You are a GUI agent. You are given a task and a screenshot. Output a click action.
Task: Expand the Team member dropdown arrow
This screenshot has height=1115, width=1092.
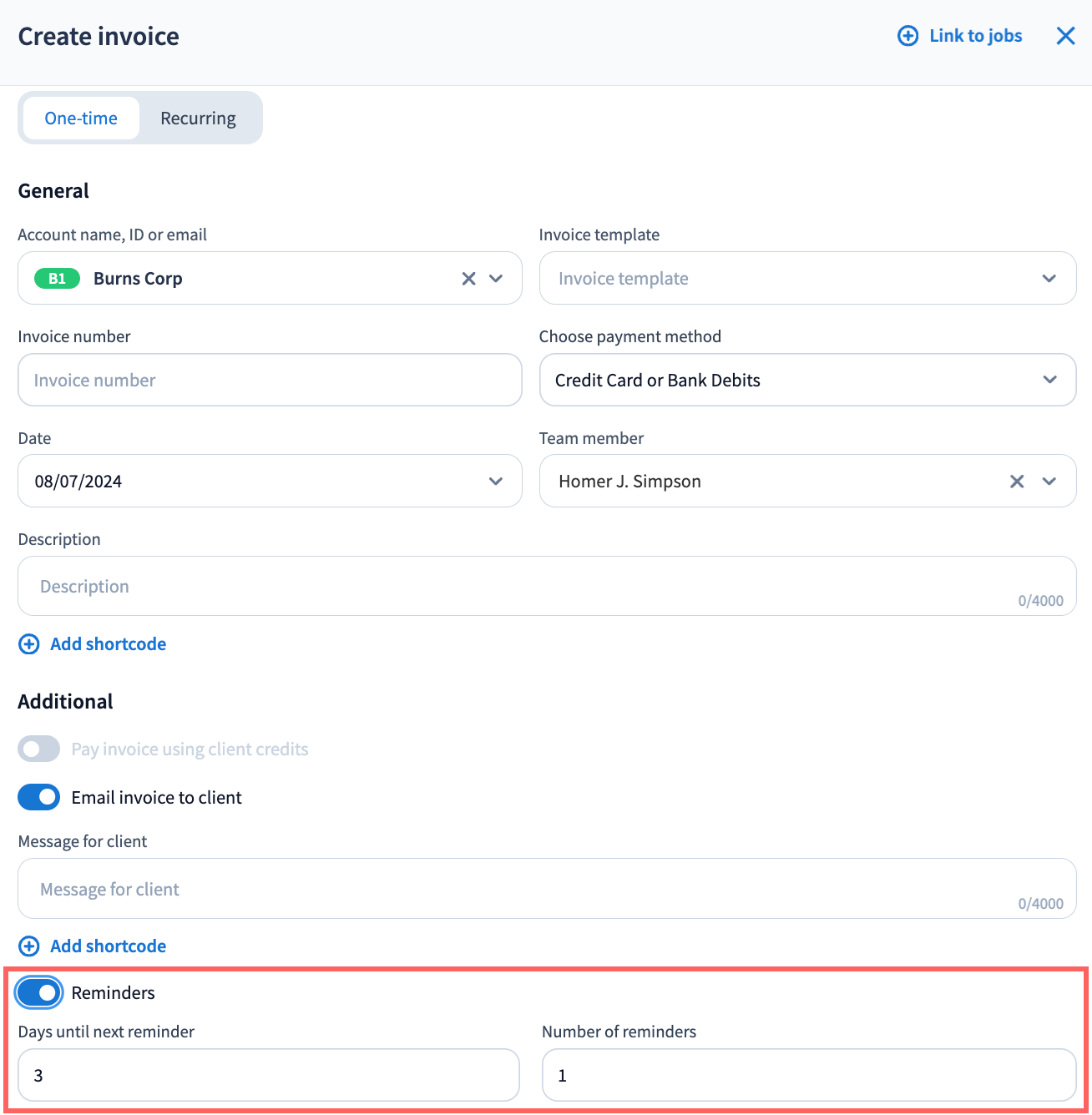click(1049, 482)
